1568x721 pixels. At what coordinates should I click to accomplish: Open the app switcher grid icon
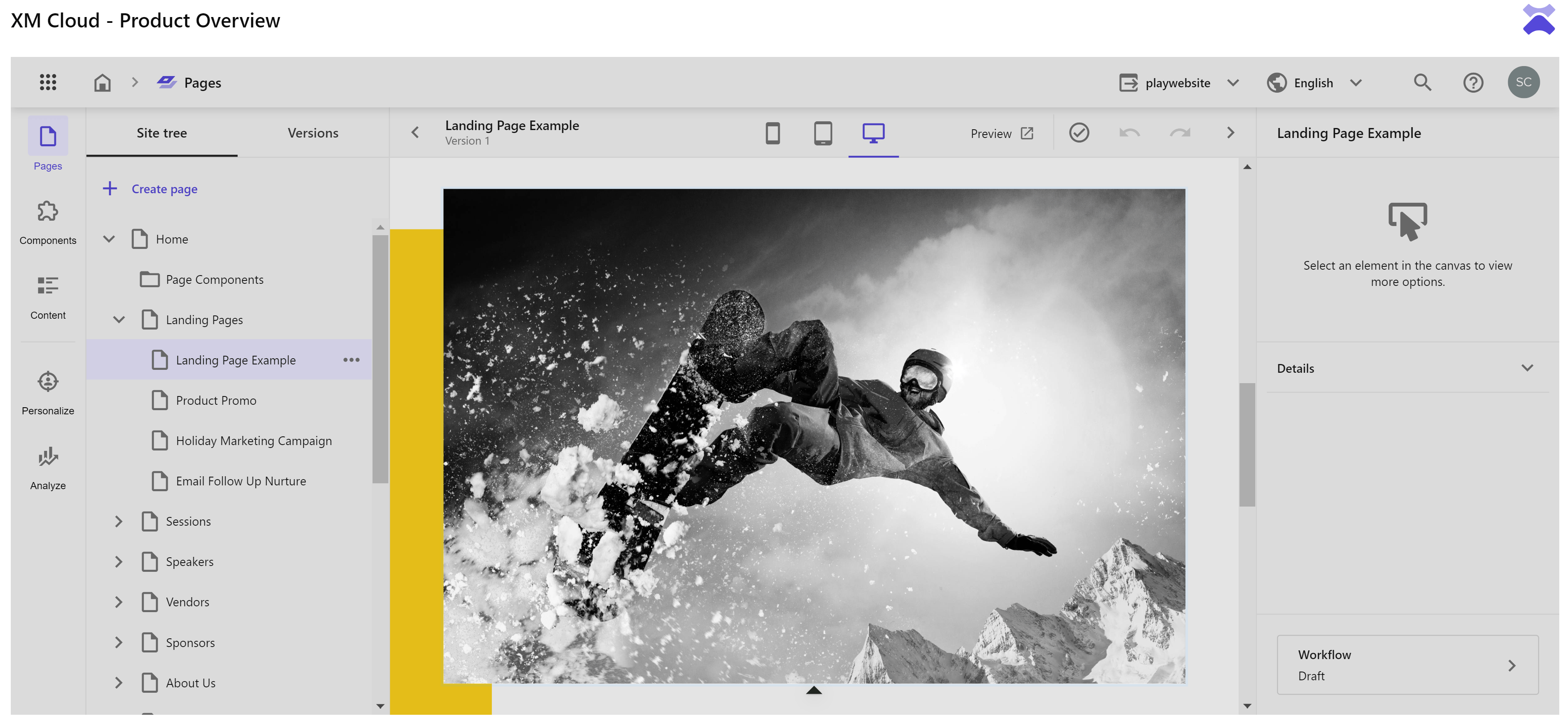click(47, 82)
